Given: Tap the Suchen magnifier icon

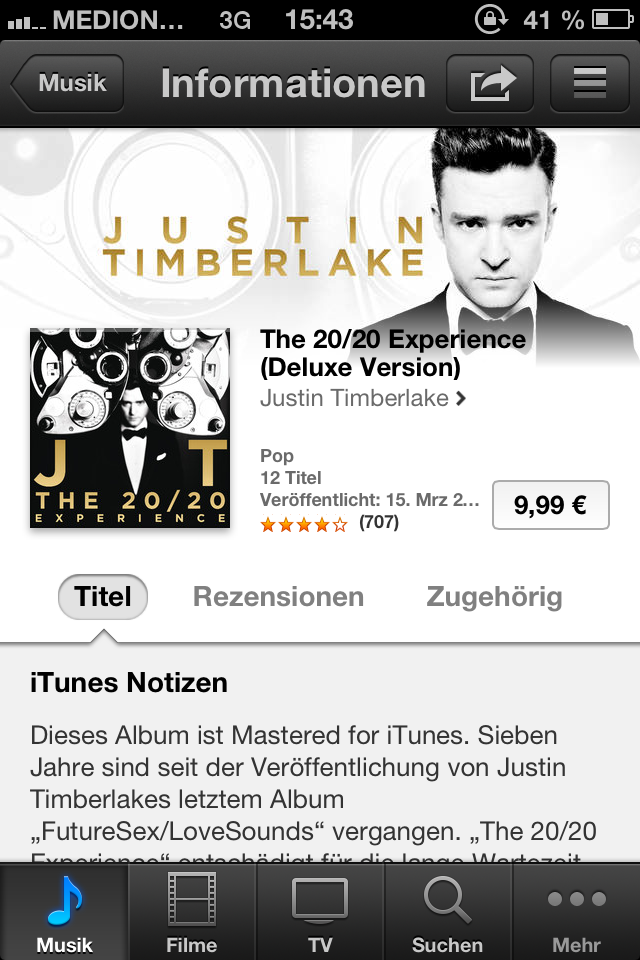Looking at the screenshot, I should pos(447,899).
